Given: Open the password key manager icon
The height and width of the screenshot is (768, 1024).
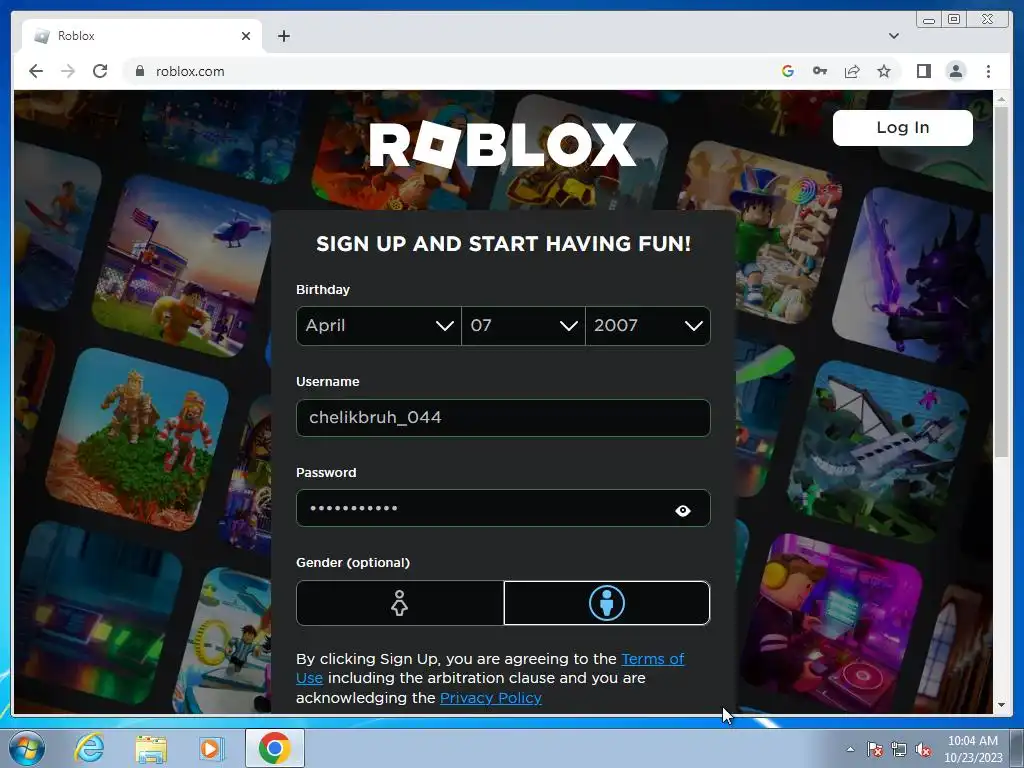Looking at the screenshot, I should click(x=820, y=71).
